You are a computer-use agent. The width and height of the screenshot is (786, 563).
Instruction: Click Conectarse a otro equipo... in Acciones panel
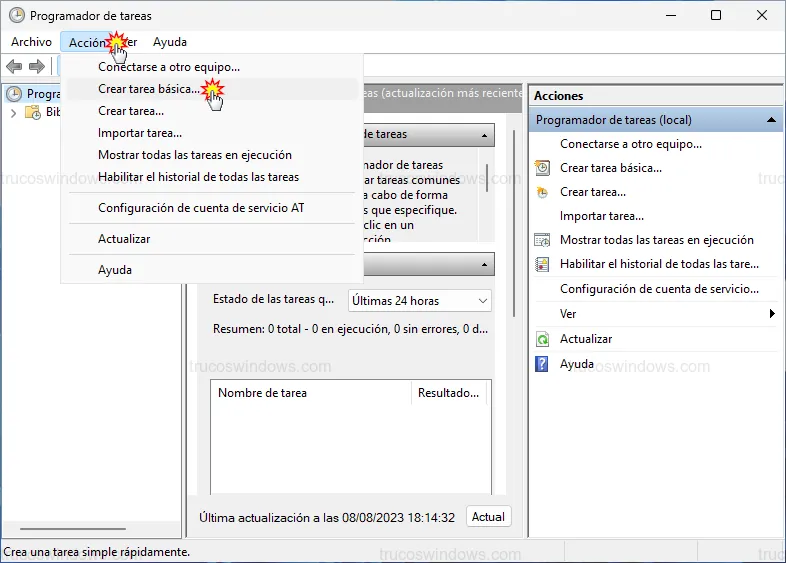(x=630, y=144)
